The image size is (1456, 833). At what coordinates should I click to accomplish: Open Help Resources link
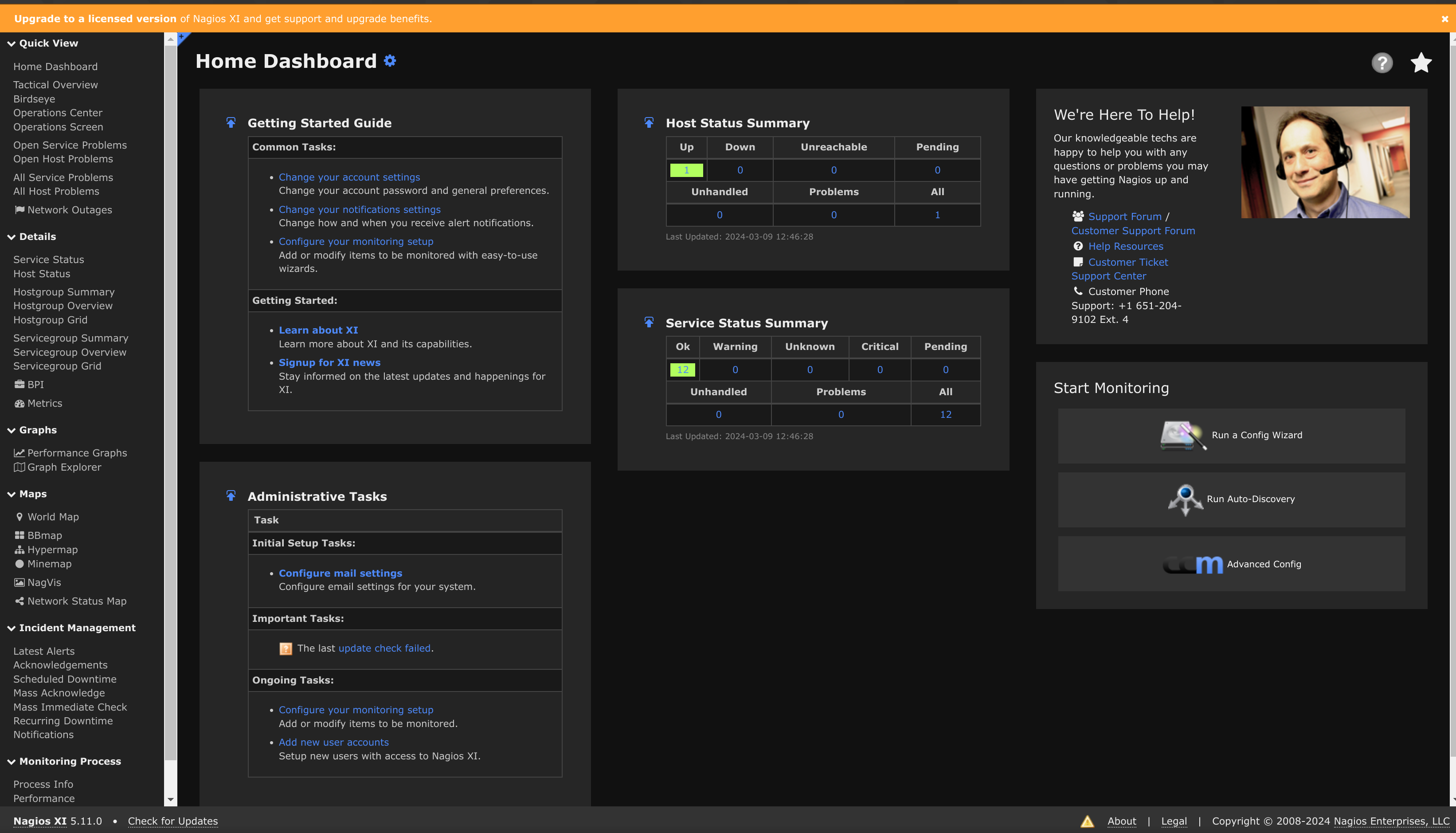tap(1125, 246)
